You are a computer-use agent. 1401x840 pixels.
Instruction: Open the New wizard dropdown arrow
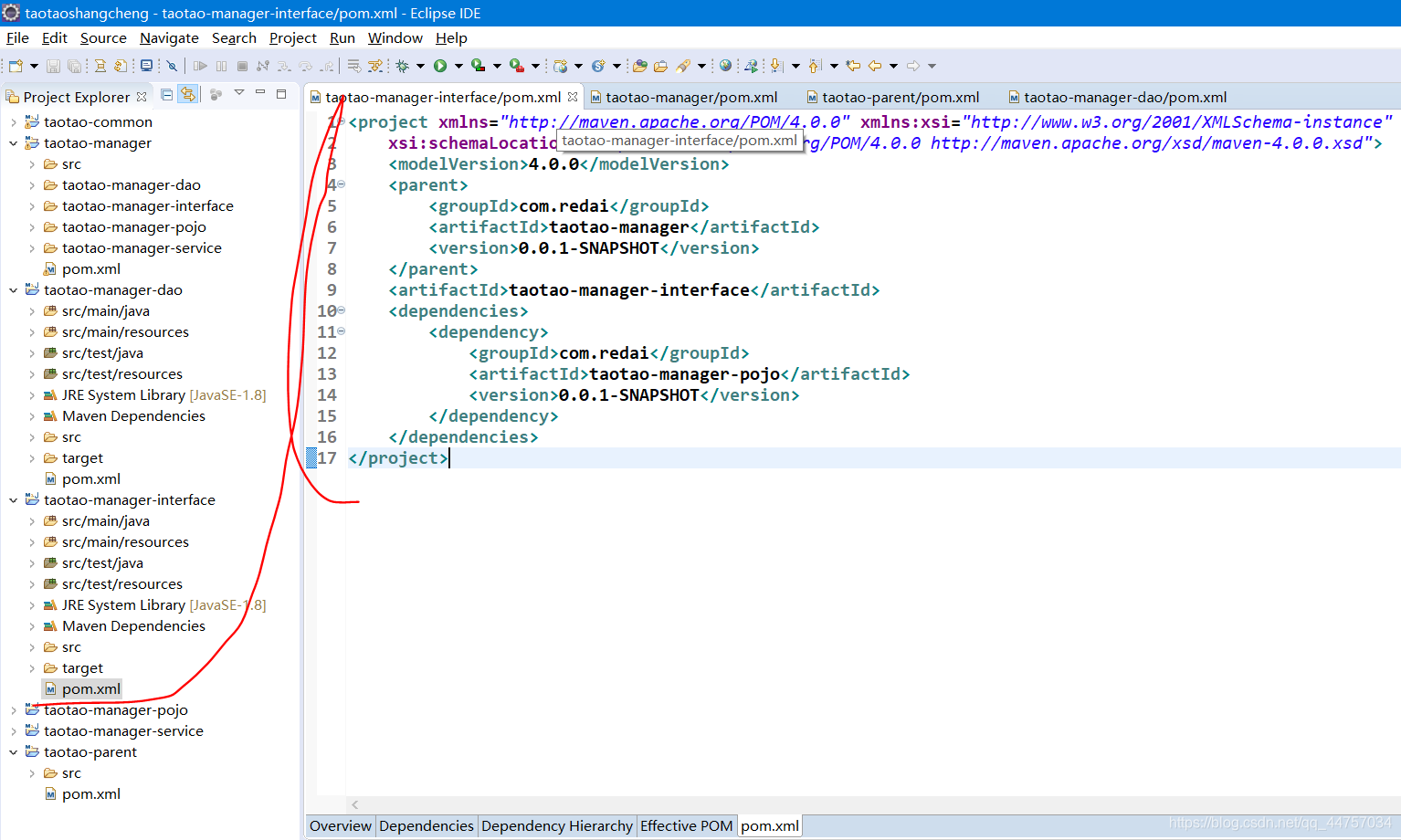34,66
